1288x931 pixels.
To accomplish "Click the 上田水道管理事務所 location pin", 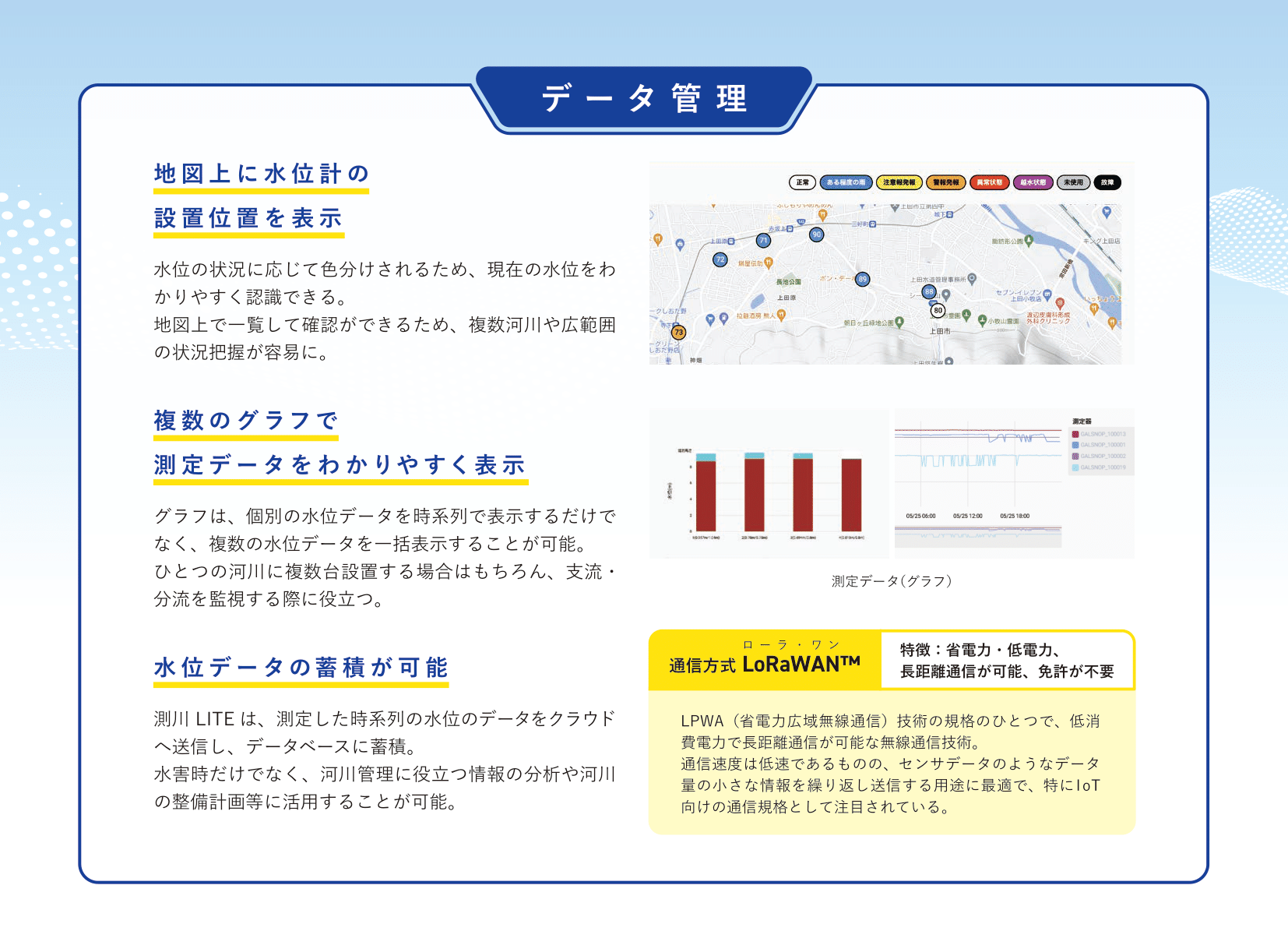I will (972, 278).
